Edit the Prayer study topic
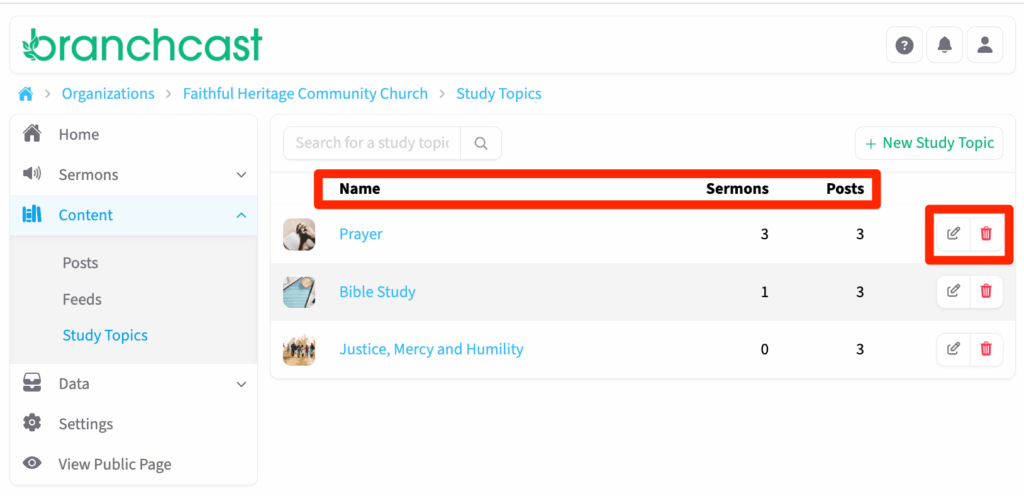 pos(954,234)
